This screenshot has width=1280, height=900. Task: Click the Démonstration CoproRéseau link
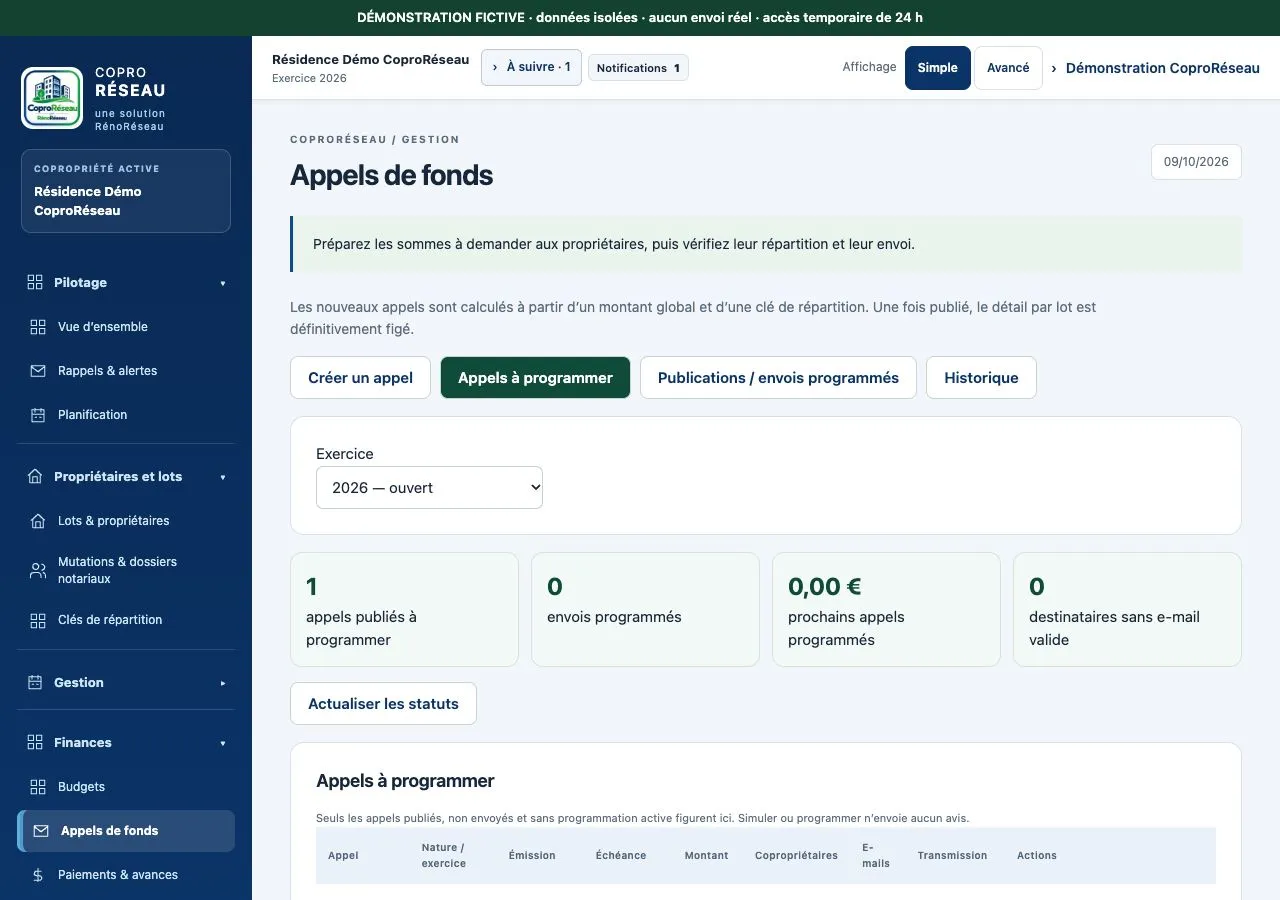(1163, 68)
